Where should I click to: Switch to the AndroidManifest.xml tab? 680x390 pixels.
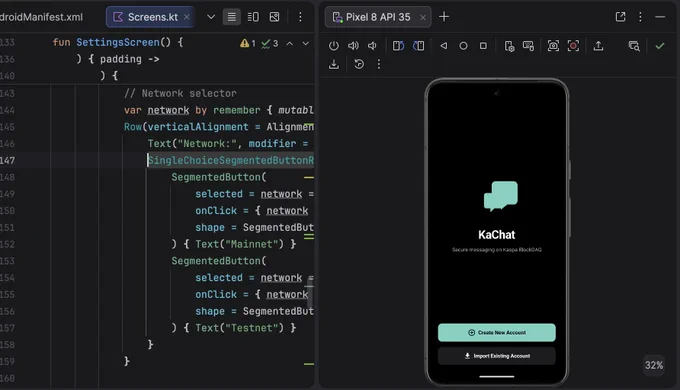[x=41, y=17]
